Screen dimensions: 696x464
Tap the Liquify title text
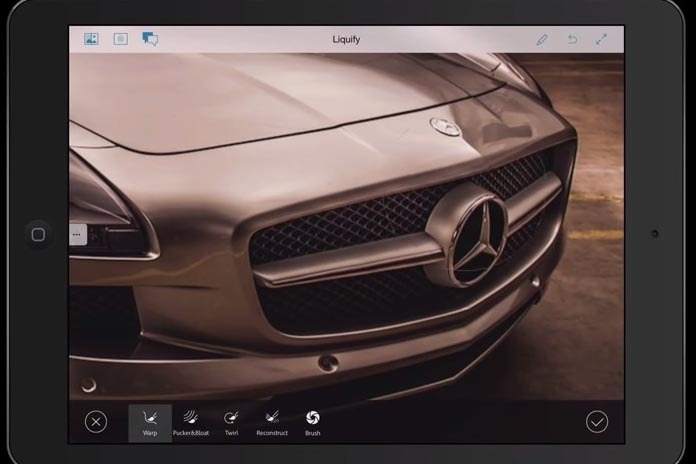coord(346,40)
